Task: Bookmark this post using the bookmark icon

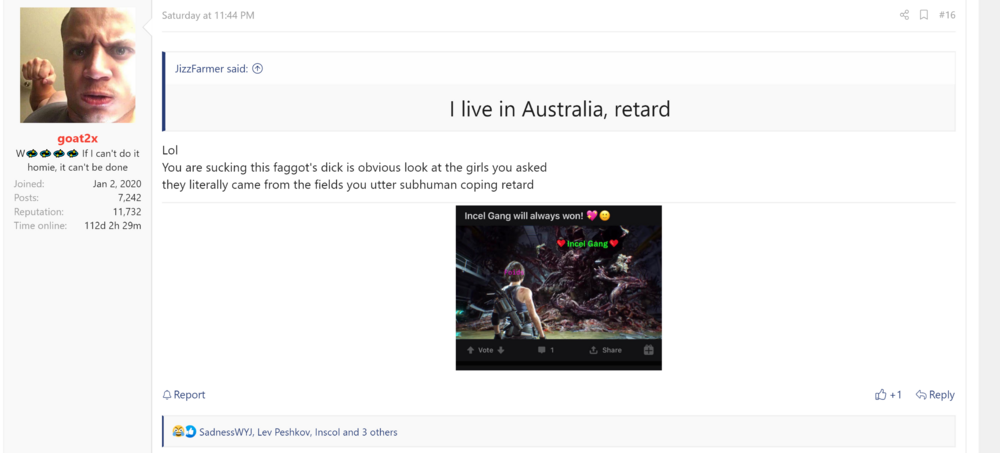Action: [x=924, y=15]
